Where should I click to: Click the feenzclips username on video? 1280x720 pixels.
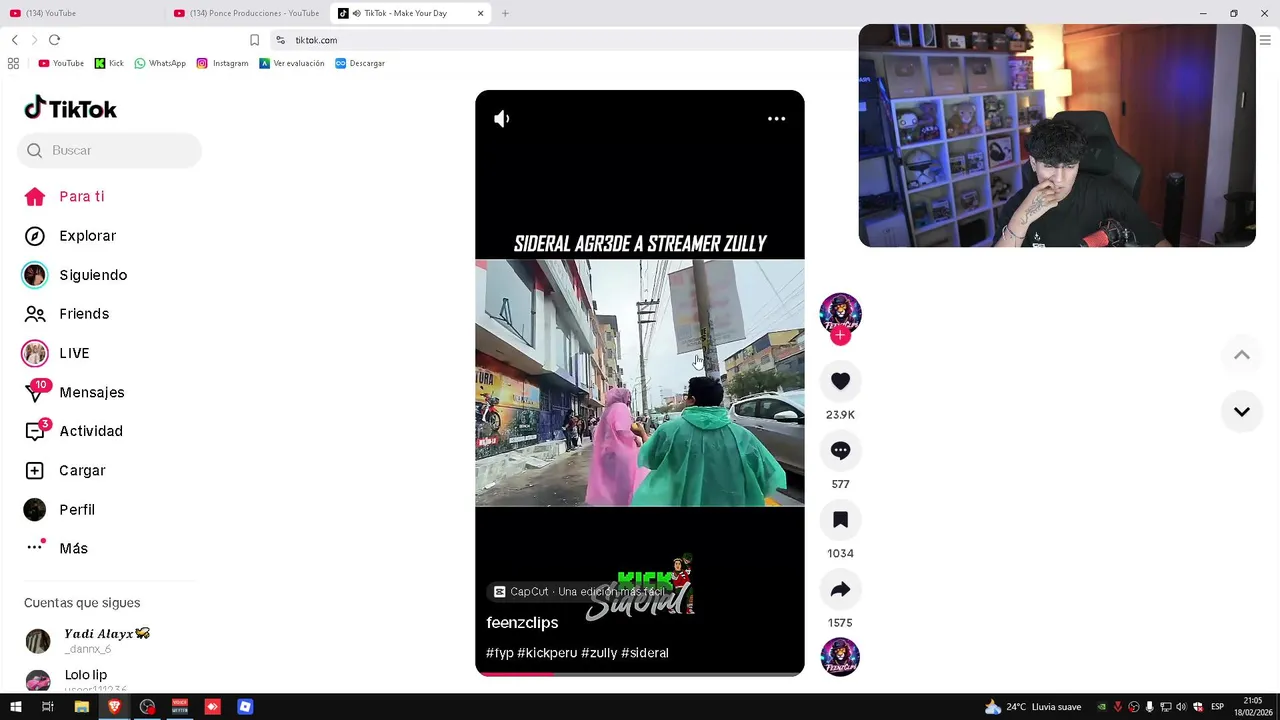point(522,623)
